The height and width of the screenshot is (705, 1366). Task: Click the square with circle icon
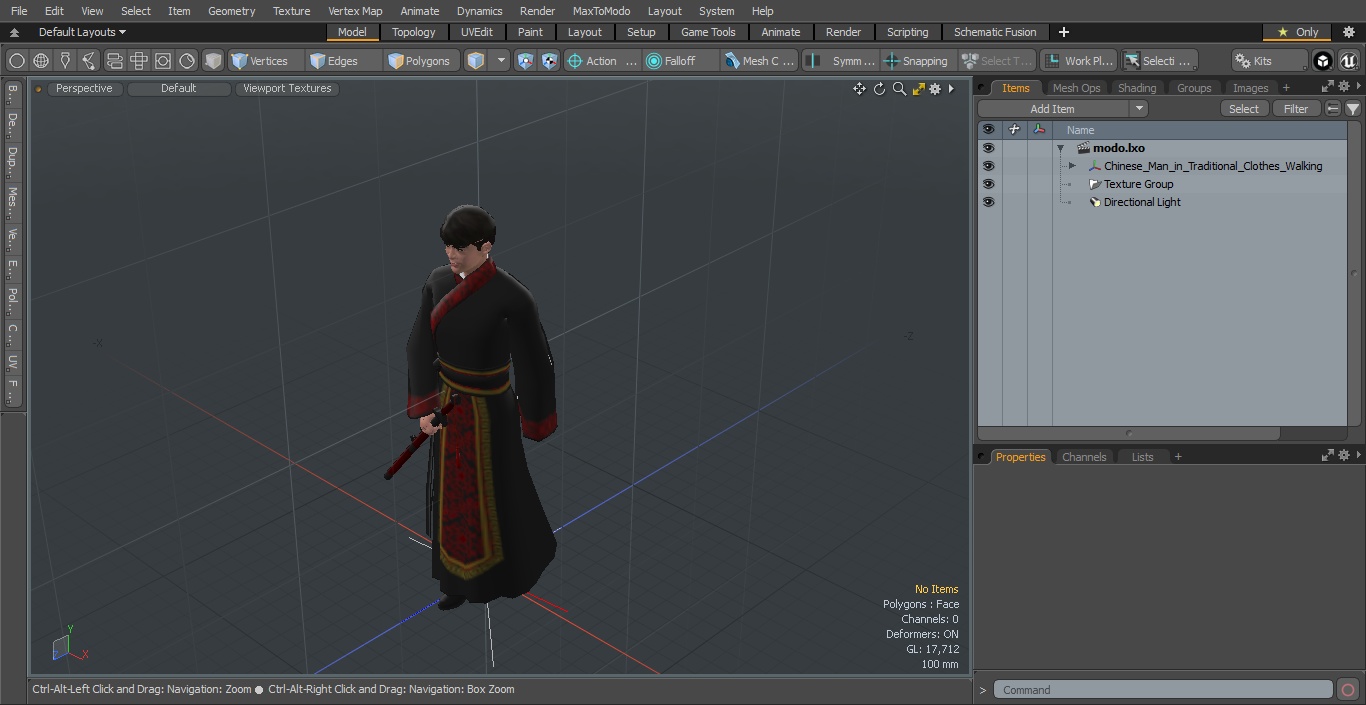pyautogui.click(x=162, y=61)
